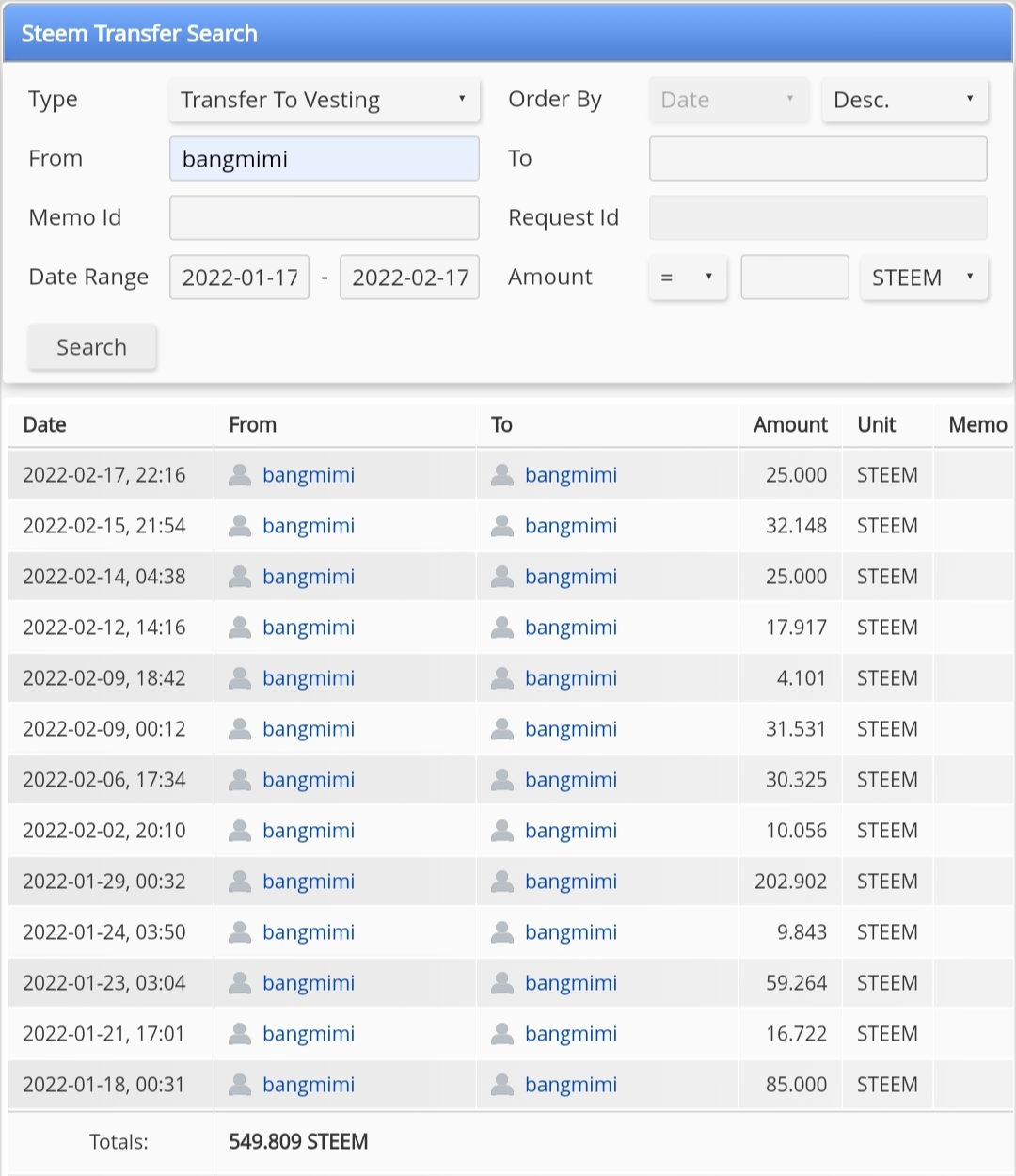Open the Order By Date dropdown
This screenshot has width=1016, height=1176.
(729, 100)
